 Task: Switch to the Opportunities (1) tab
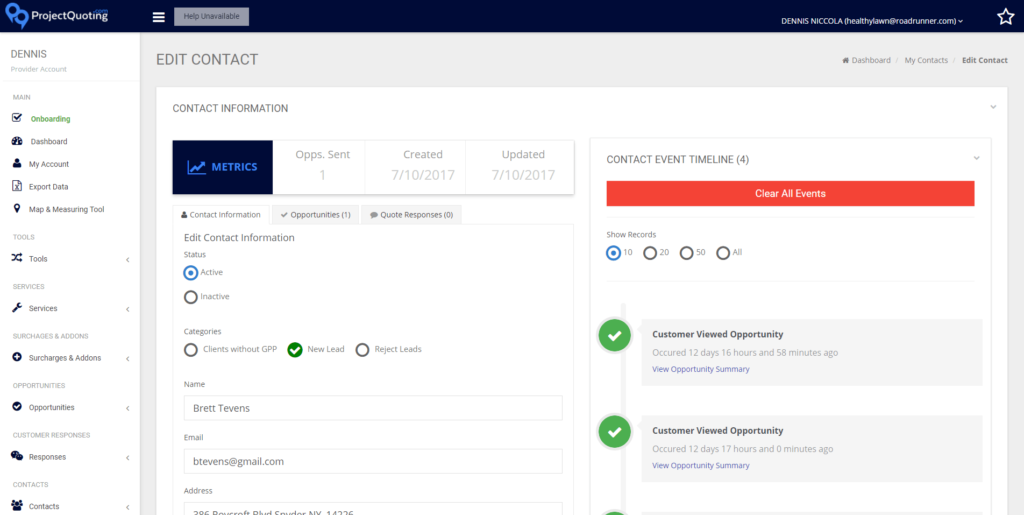pyautogui.click(x=315, y=214)
